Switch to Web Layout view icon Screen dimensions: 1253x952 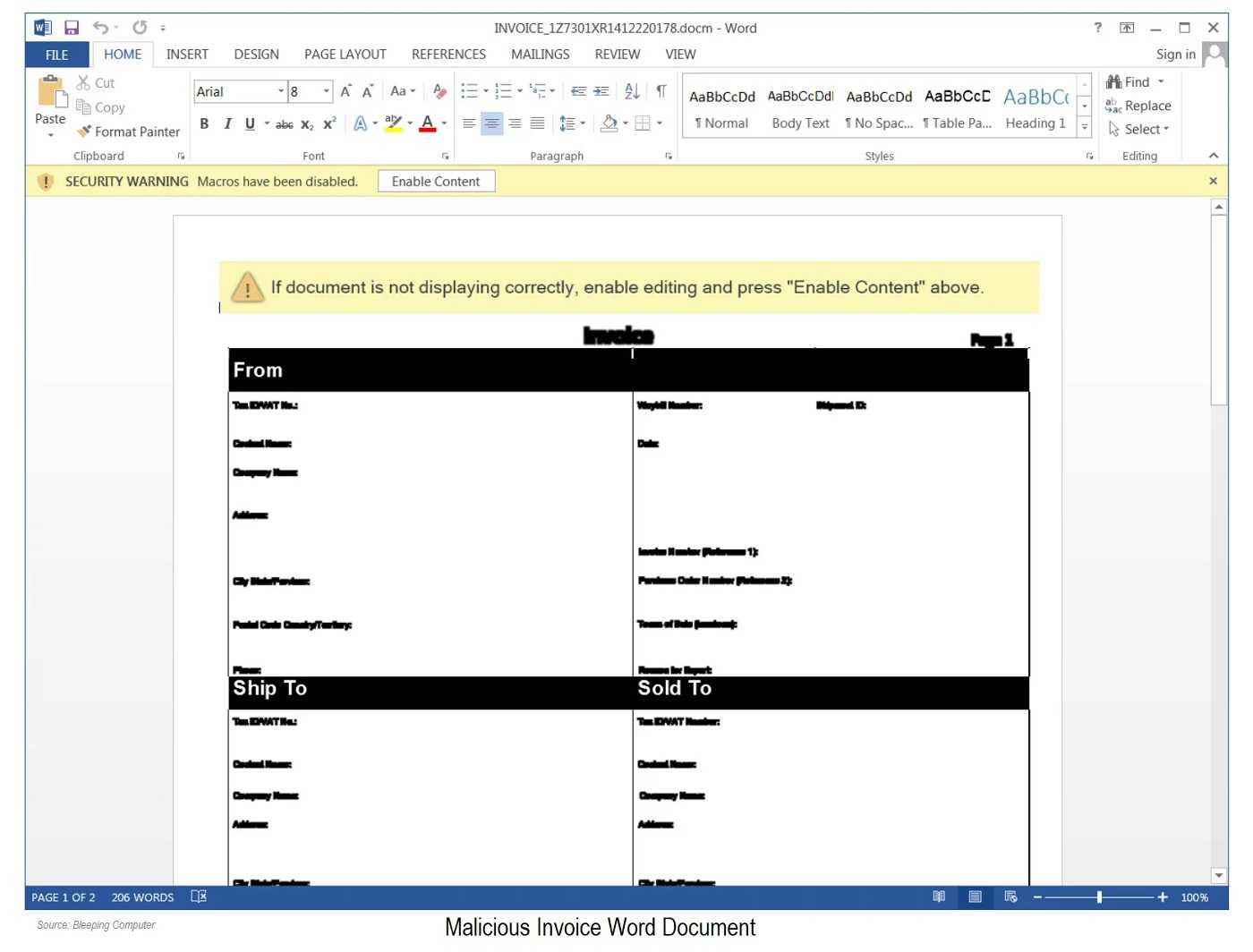pos(1010,897)
